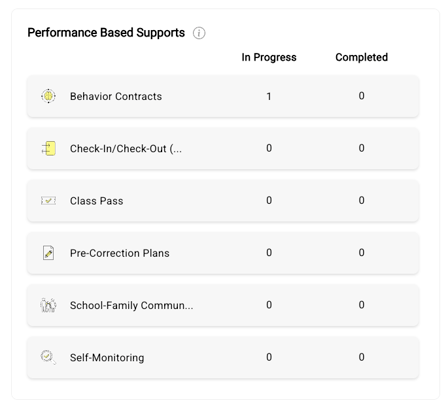
Task: Select the Class Pass label
Action: pos(96,201)
